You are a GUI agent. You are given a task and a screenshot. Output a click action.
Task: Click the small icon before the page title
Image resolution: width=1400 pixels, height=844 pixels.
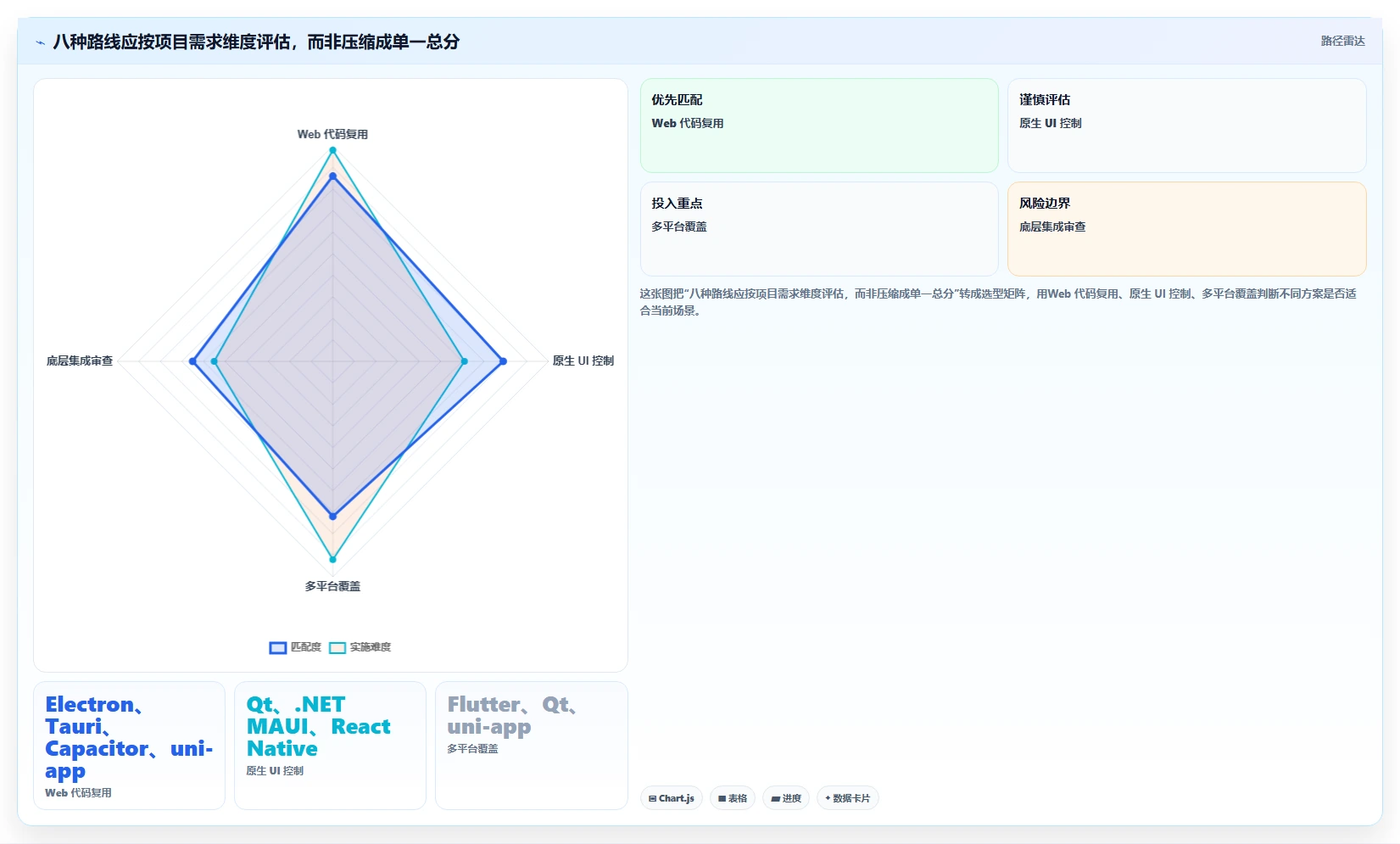tap(40, 42)
